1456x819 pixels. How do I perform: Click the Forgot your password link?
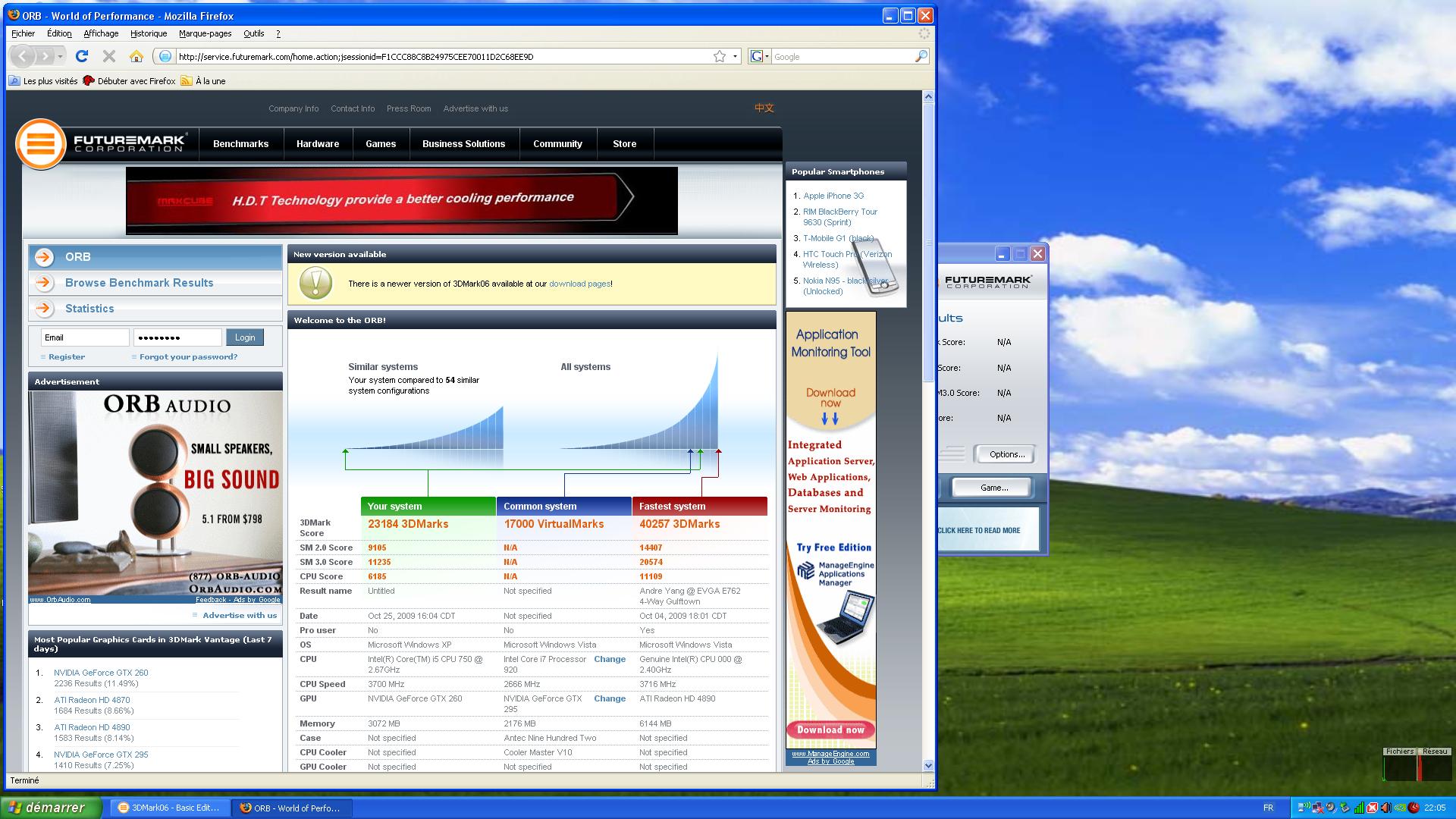tap(188, 356)
